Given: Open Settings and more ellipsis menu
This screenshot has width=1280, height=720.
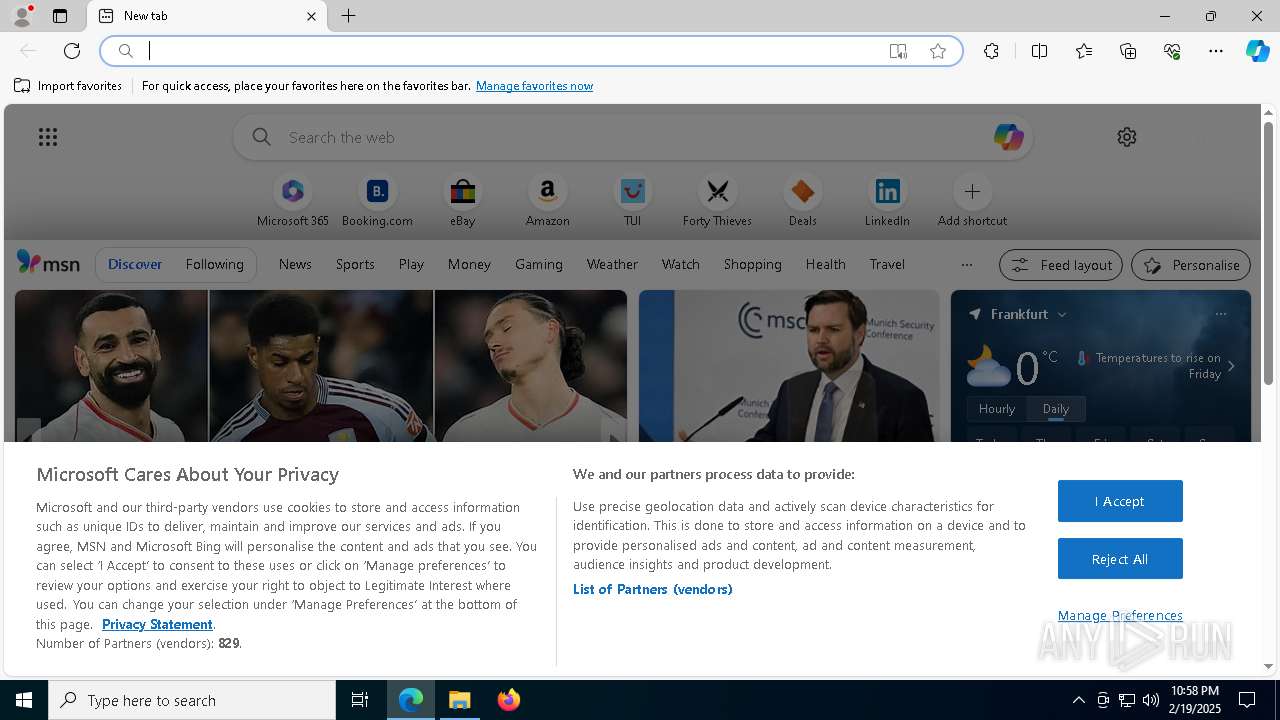Looking at the screenshot, I should pos(1216,51).
